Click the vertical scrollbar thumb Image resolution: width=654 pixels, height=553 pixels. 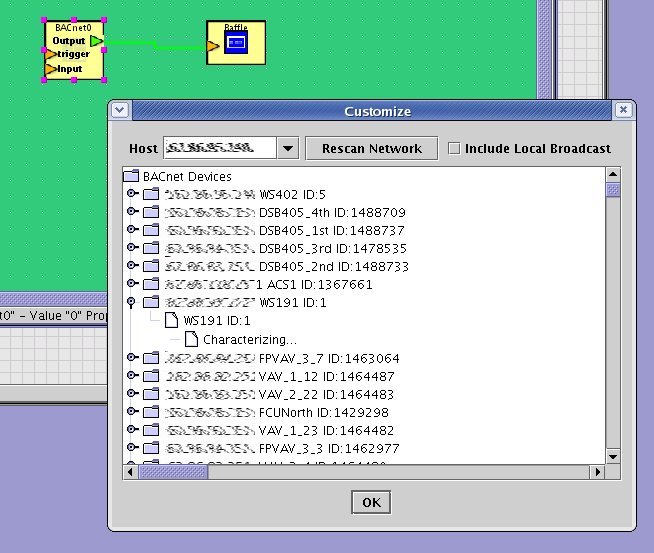[613, 190]
